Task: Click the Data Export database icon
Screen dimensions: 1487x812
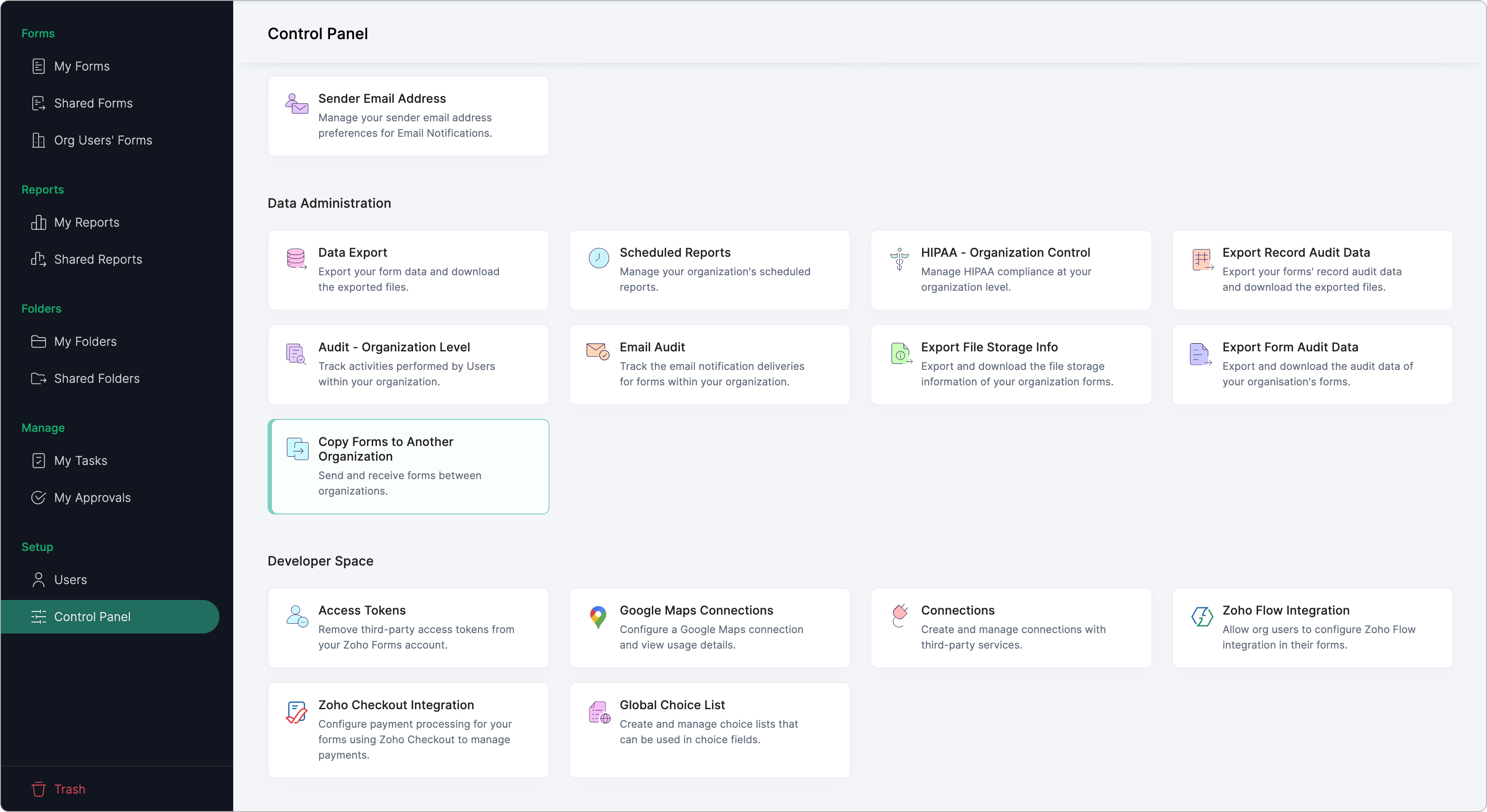Action: pos(296,258)
